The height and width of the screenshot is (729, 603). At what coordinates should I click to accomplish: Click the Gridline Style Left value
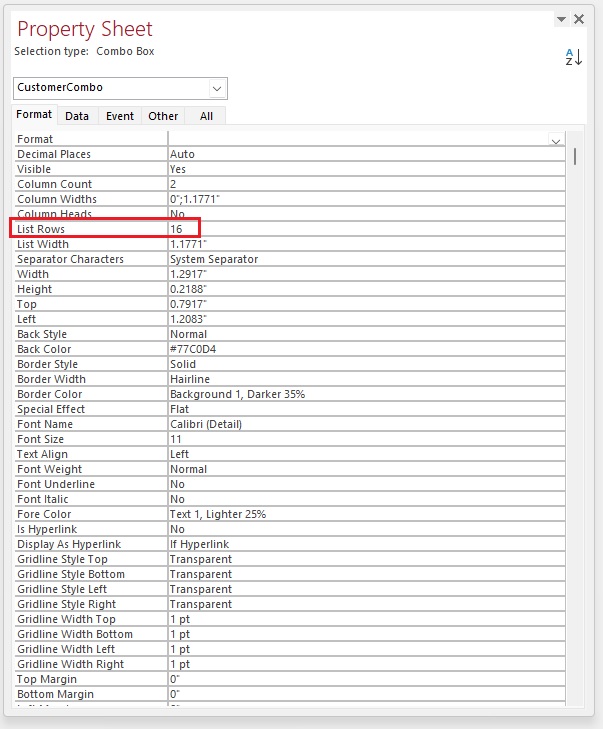point(366,589)
